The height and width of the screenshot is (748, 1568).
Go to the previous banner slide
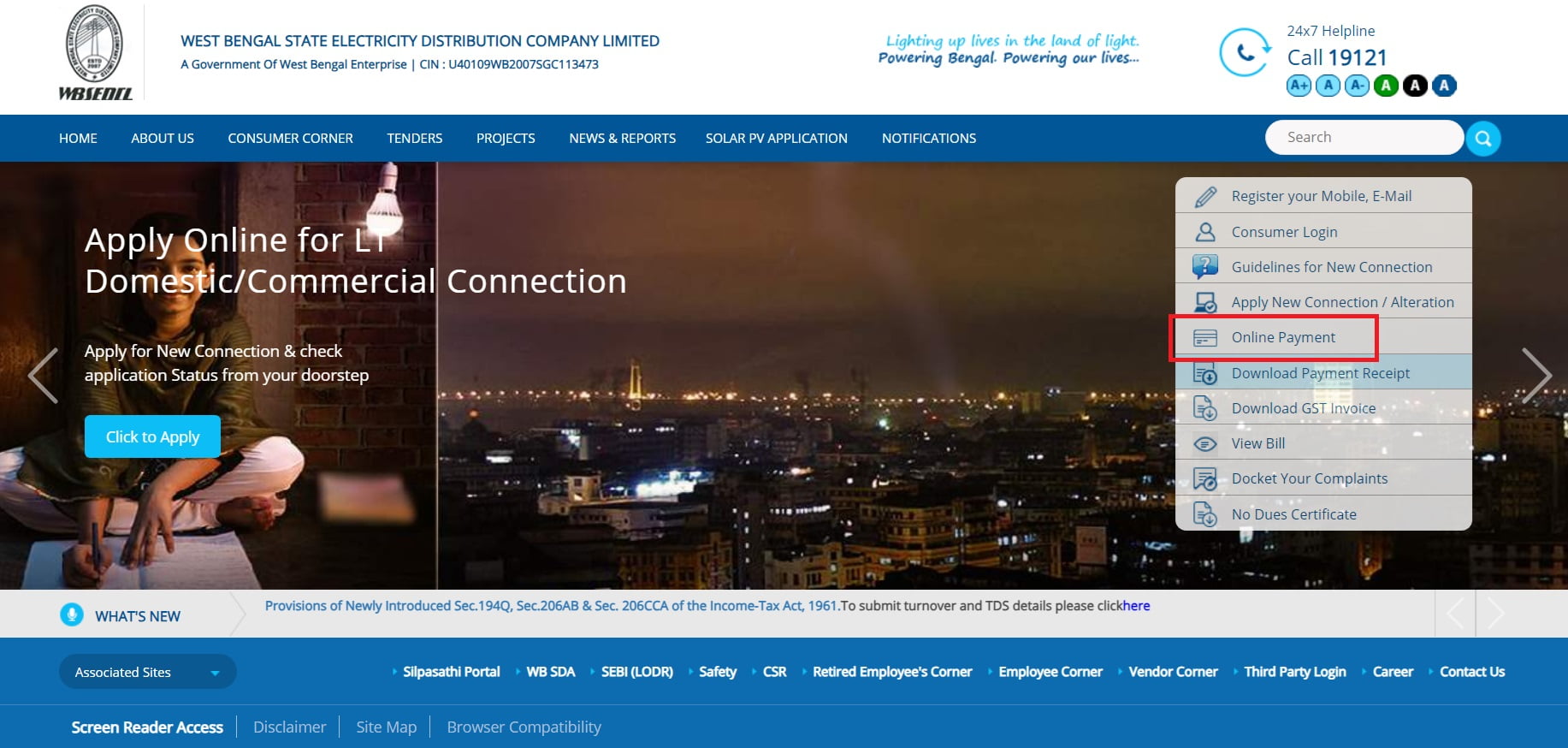(43, 376)
